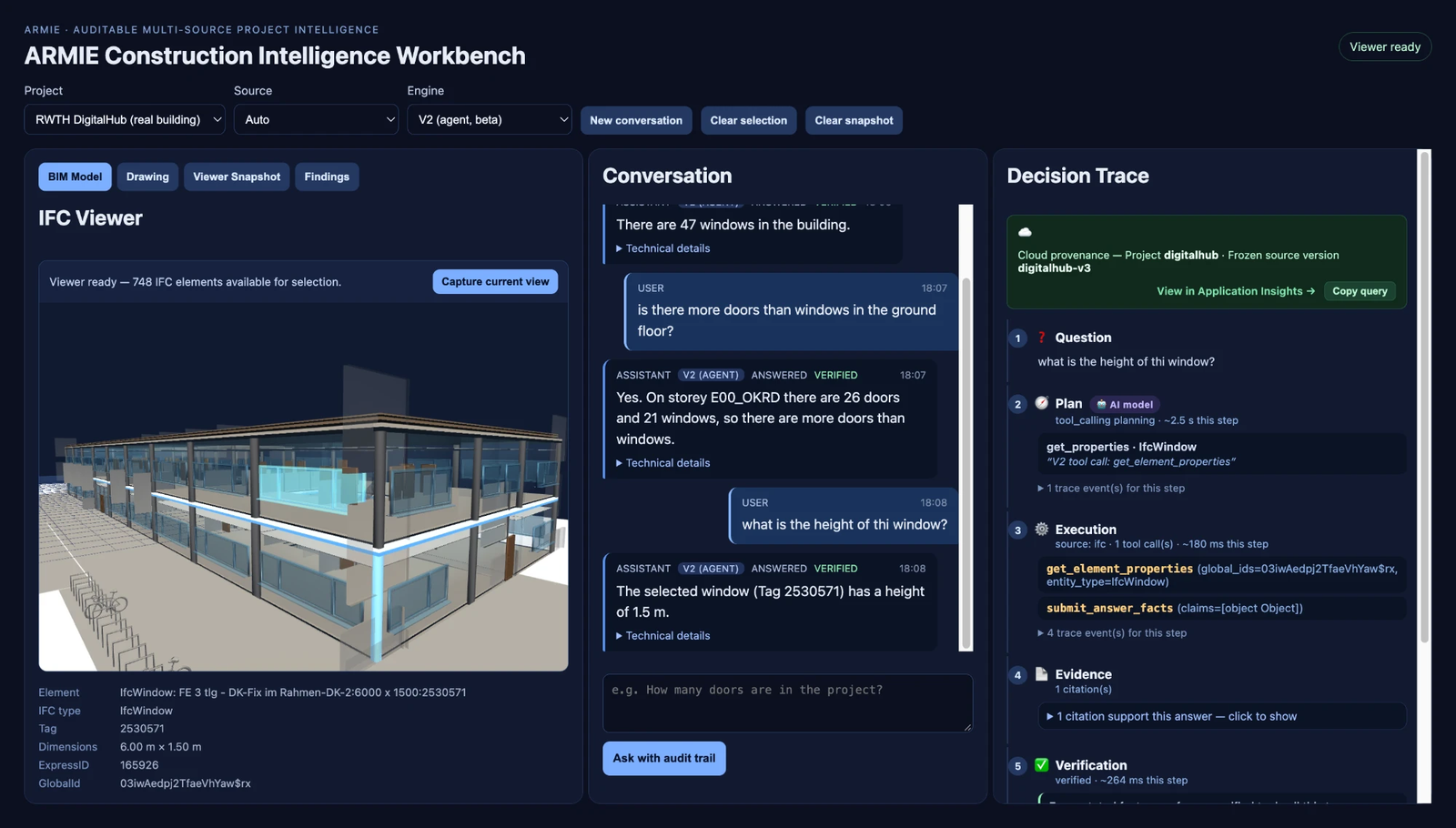Click the Plan compass icon
The image size is (1456, 828).
[x=1042, y=403]
